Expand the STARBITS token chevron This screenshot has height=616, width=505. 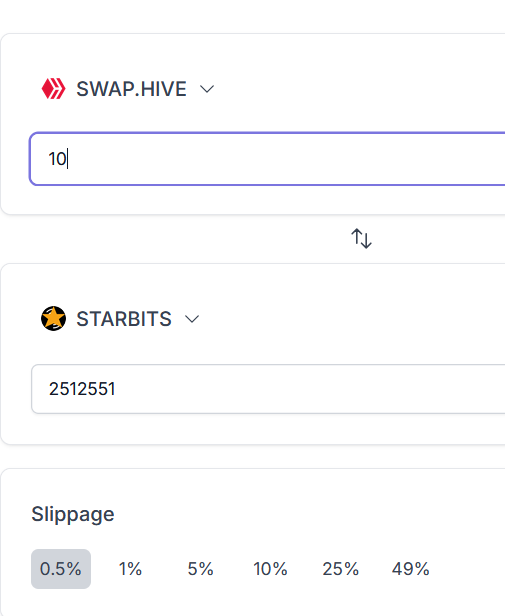192,319
